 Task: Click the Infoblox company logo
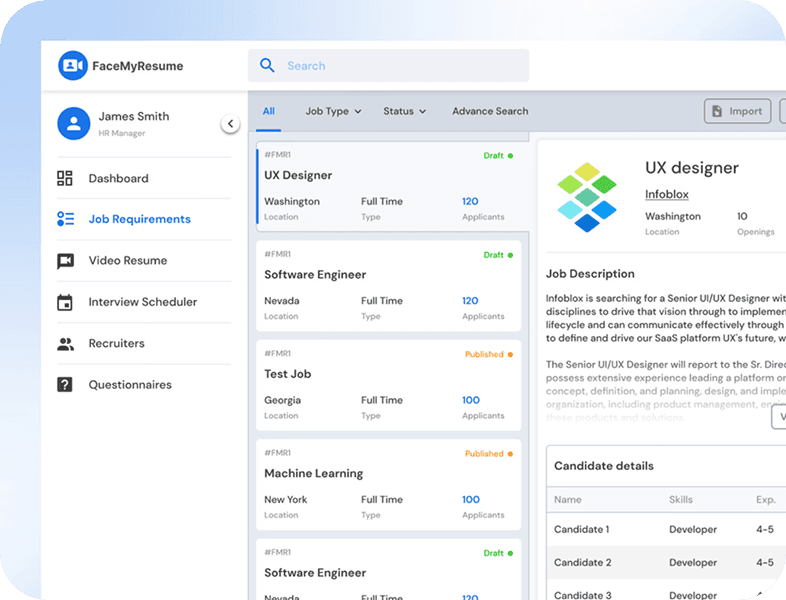[x=587, y=197]
